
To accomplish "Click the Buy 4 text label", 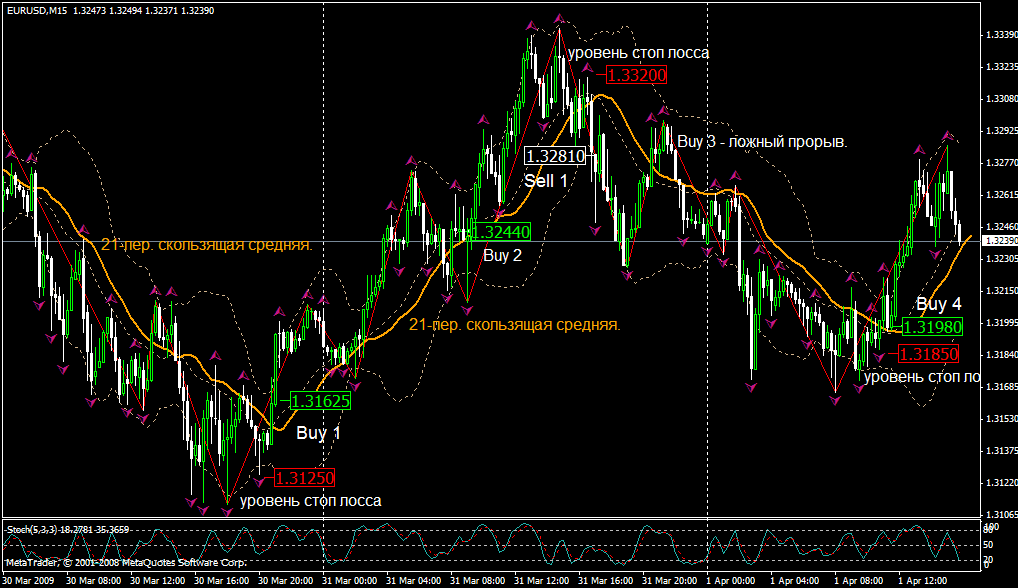I will 938,304.
